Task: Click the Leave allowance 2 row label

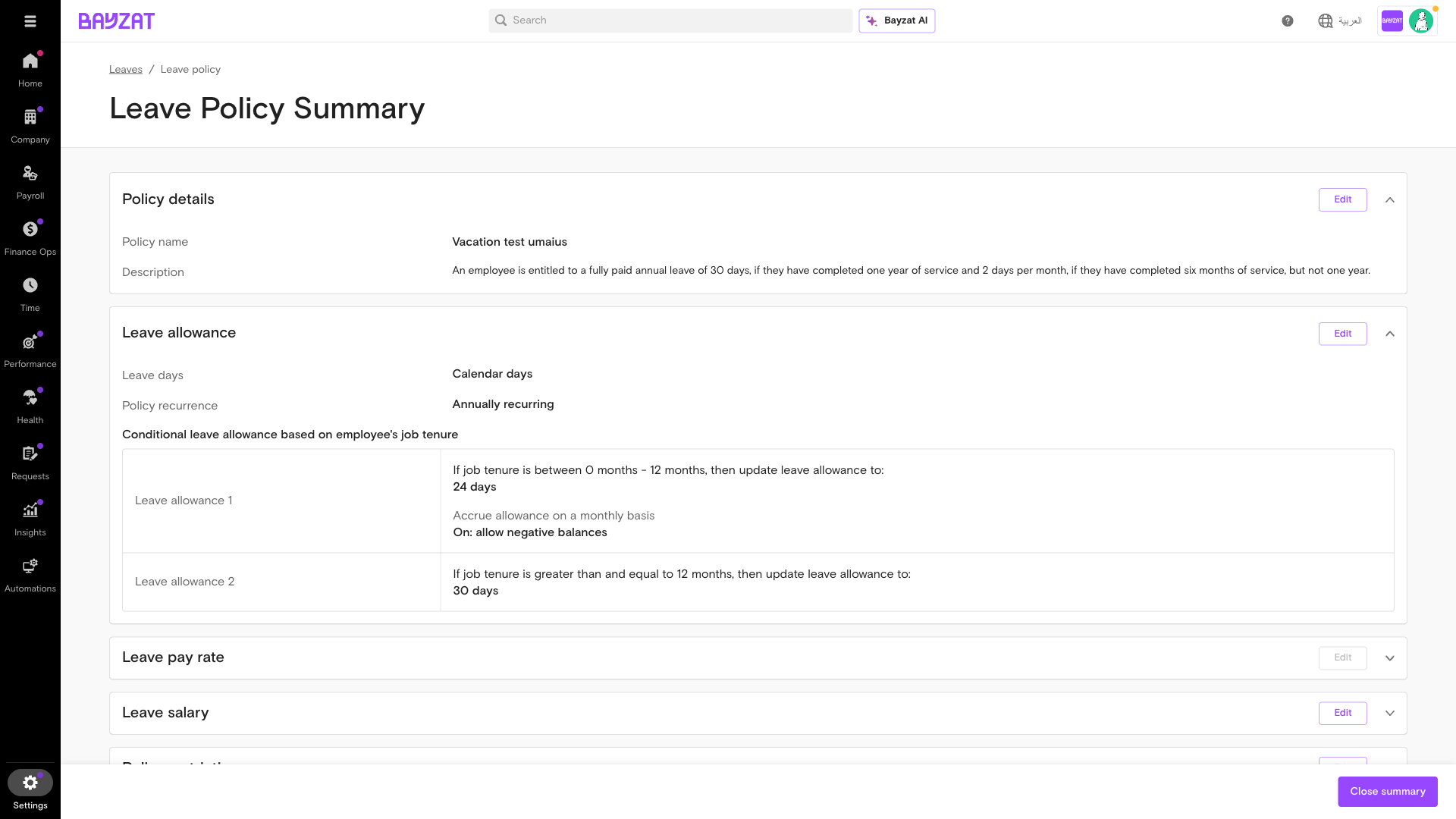Action: (x=184, y=582)
